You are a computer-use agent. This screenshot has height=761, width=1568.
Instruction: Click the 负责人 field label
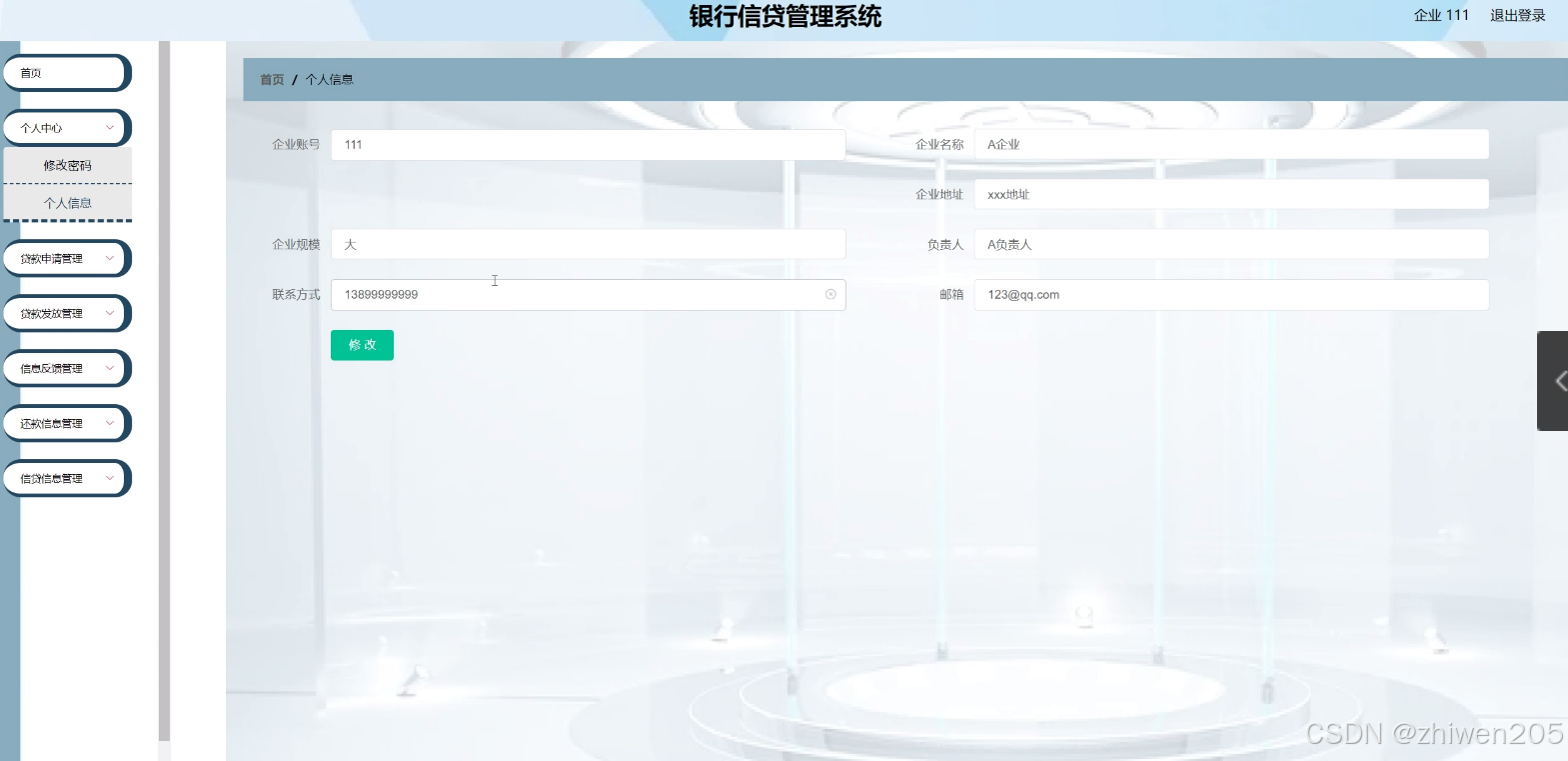(x=945, y=244)
